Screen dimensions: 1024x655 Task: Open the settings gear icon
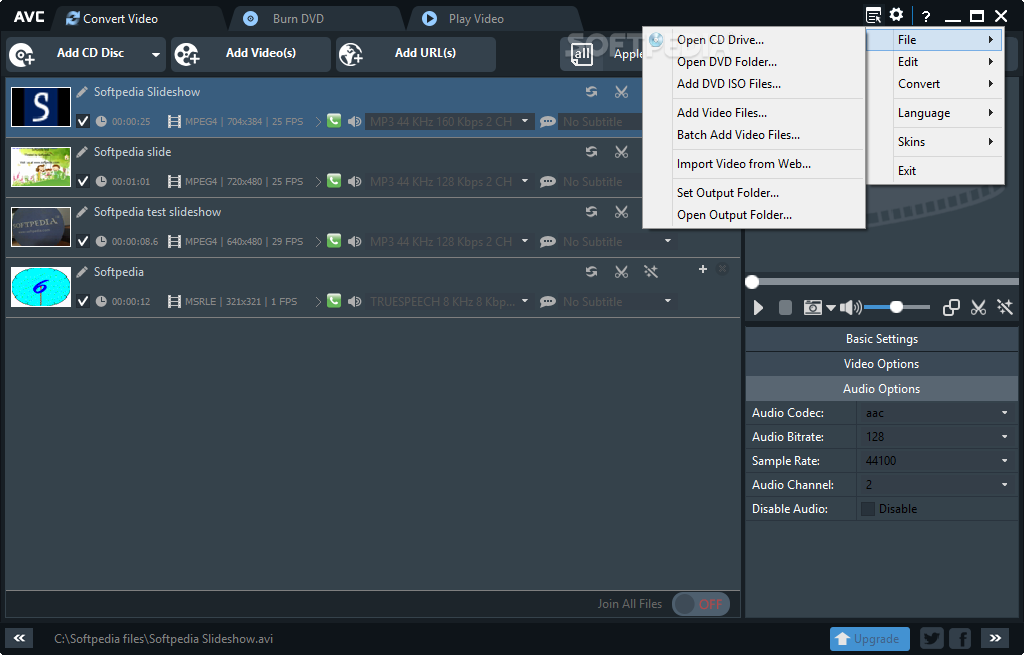coord(897,15)
